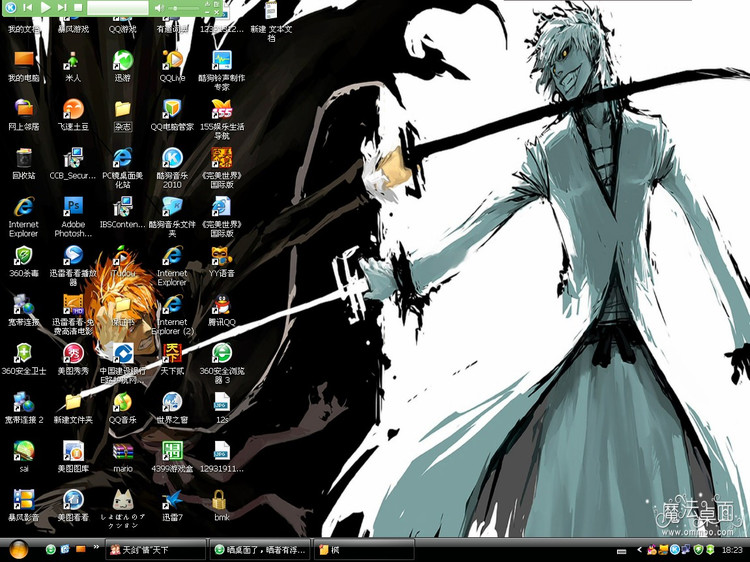Open 12931911... JPG file

click(221, 456)
